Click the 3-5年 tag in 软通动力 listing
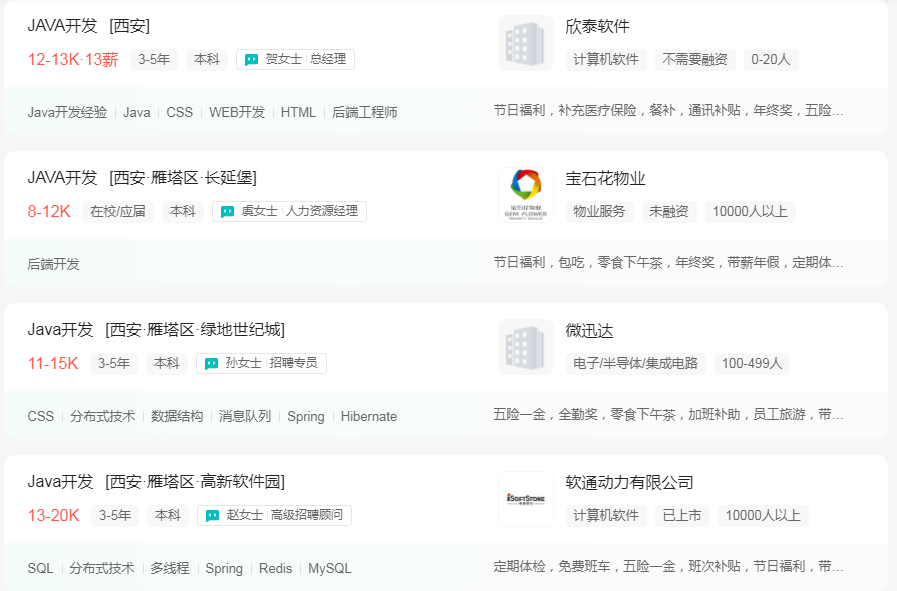Viewport: 897px width, 591px height. tap(115, 515)
